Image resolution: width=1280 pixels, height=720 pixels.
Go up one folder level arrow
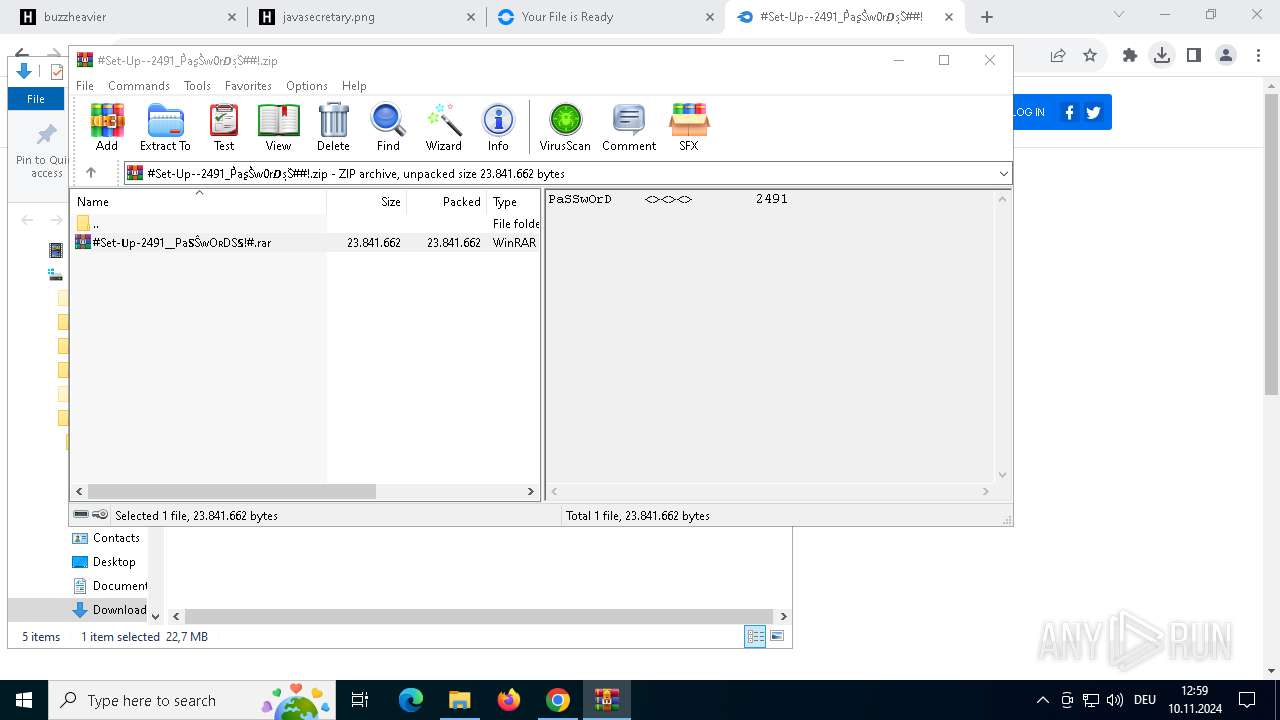(x=91, y=173)
